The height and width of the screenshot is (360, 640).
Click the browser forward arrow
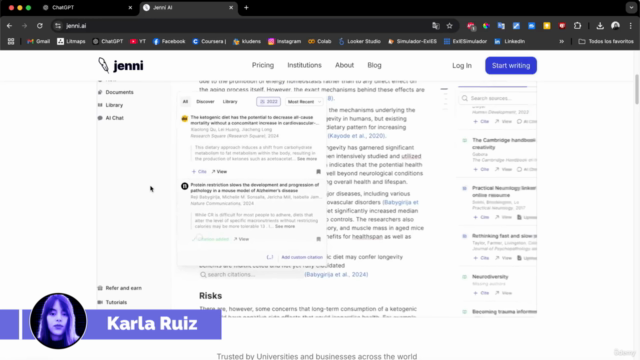coord(24,26)
